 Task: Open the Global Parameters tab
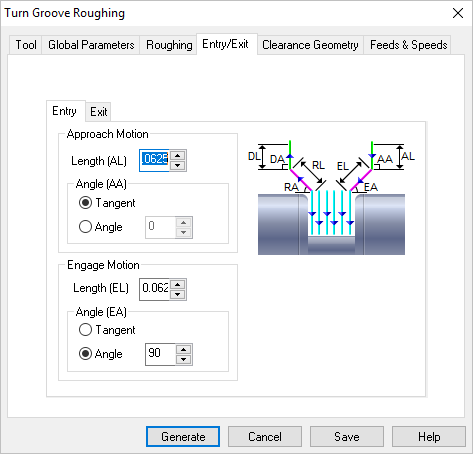(x=91, y=45)
